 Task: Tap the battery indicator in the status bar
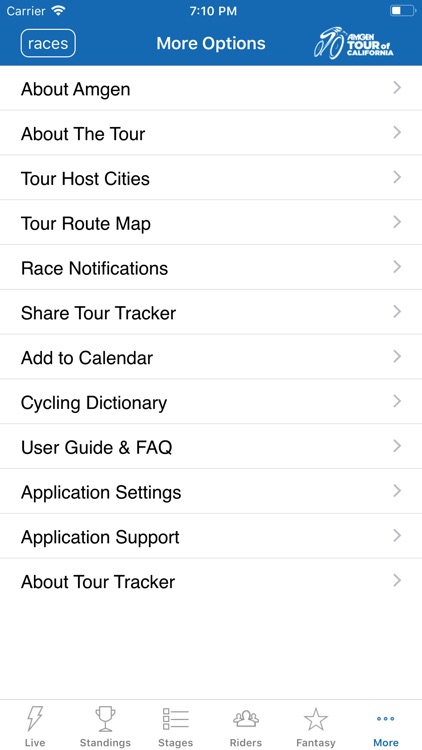point(402,11)
